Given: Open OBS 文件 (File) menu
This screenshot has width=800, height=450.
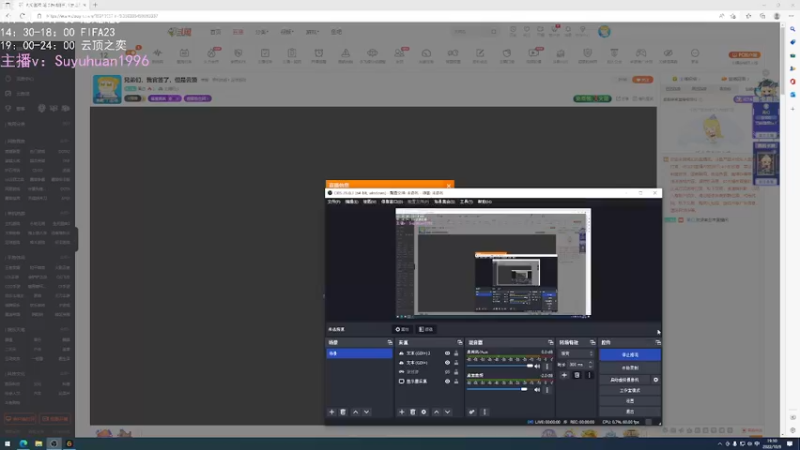Looking at the screenshot, I should coord(334,202).
